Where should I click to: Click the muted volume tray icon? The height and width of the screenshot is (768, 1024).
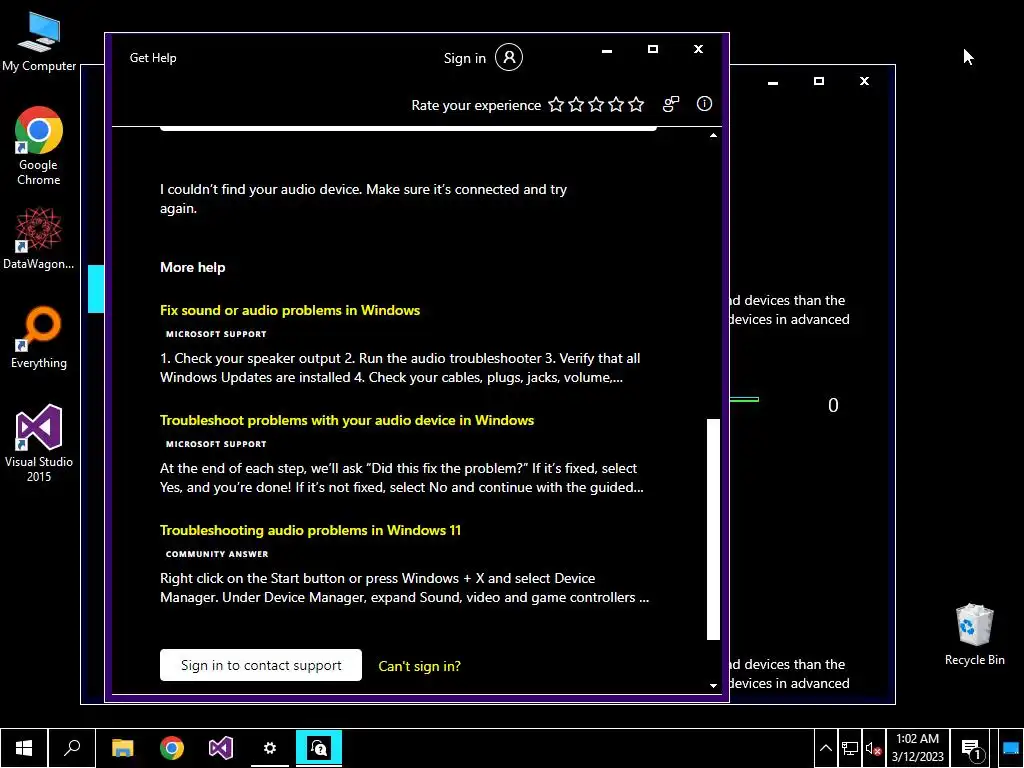[x=873, y=748]
